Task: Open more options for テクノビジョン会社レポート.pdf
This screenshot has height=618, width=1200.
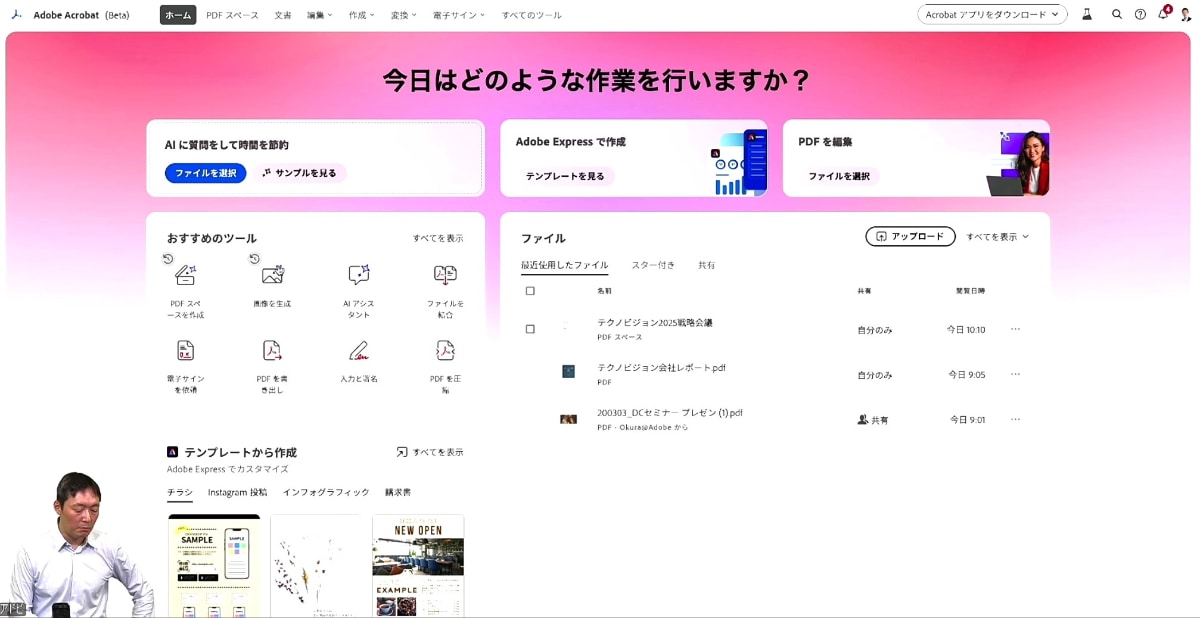Action: 1015,374
